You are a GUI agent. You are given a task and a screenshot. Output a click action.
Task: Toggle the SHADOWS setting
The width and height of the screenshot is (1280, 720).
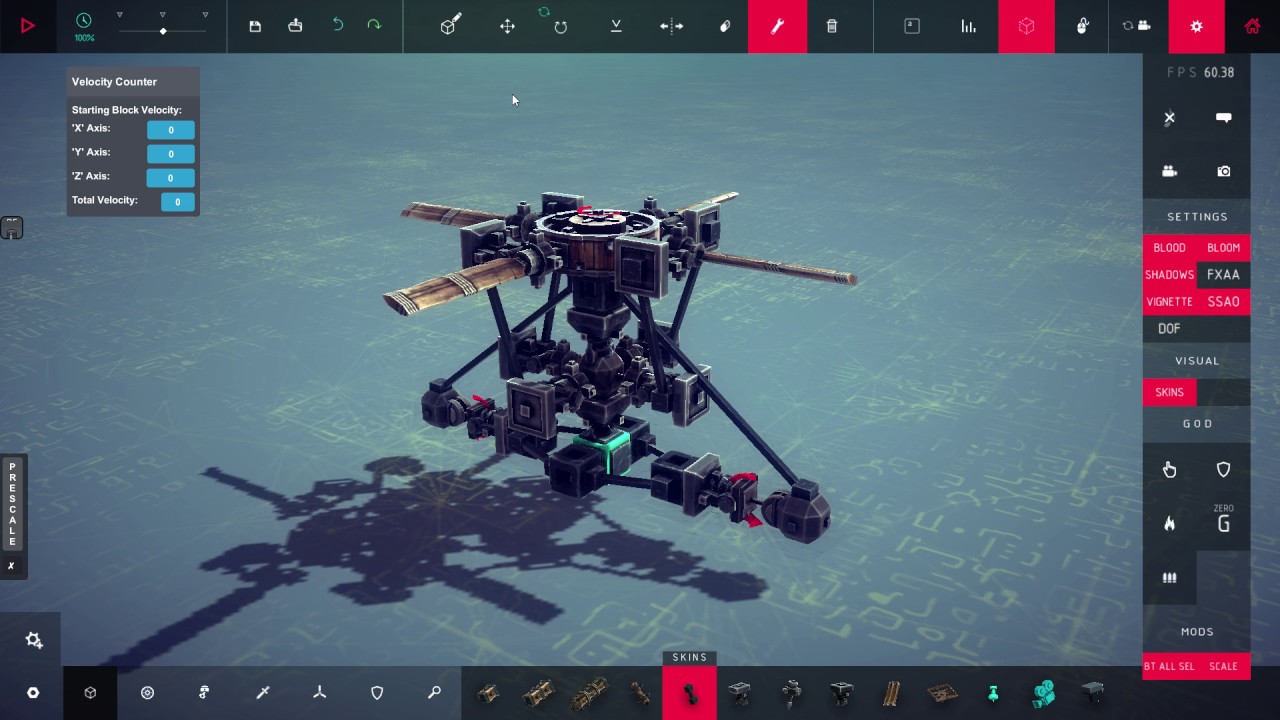point(1169,275)
